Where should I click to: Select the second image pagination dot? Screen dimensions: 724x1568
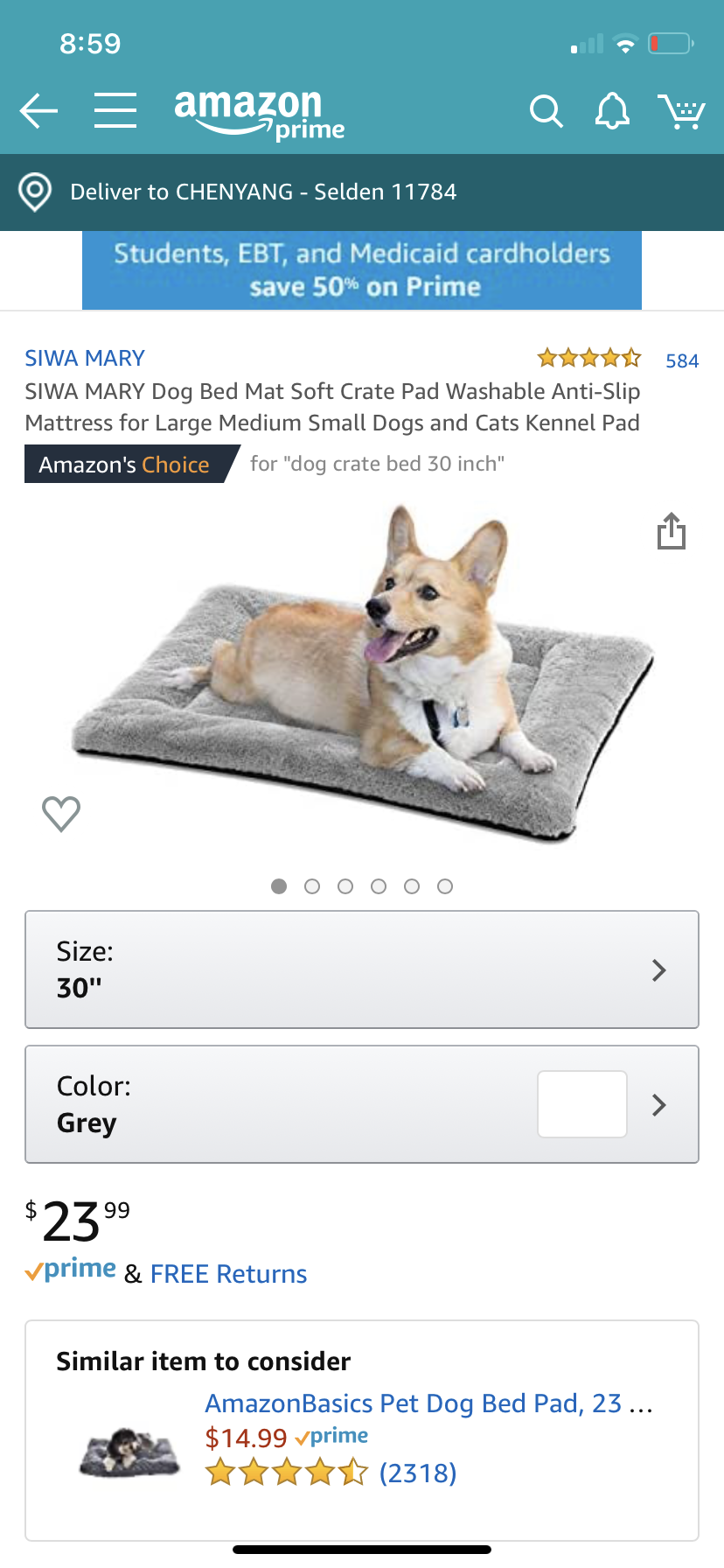tap(312, 886)
